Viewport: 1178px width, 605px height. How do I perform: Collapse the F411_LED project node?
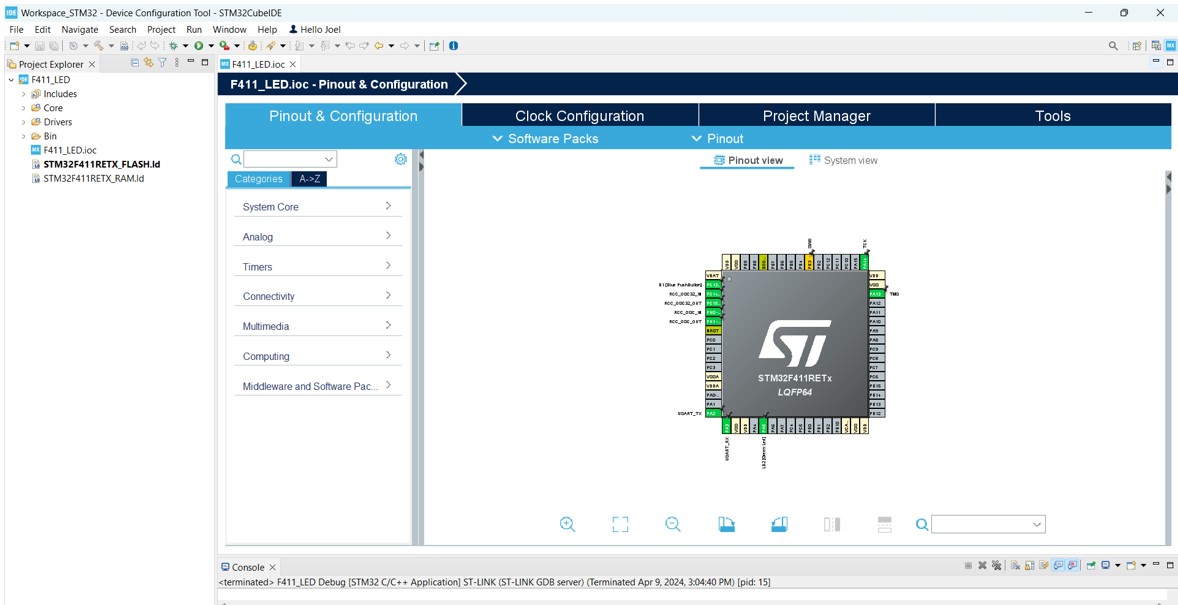(10, 79)
